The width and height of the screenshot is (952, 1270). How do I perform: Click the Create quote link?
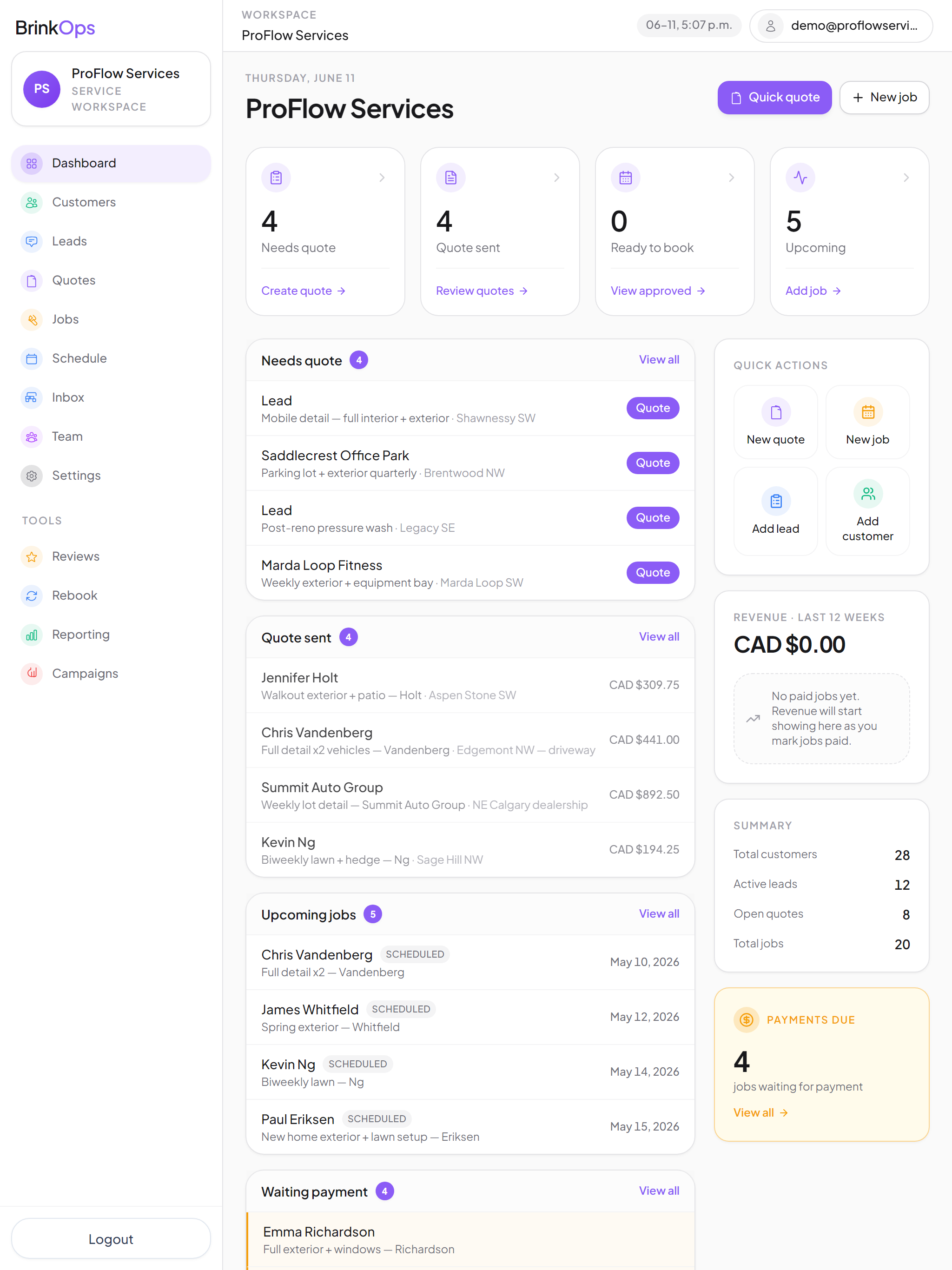(303, 291)
